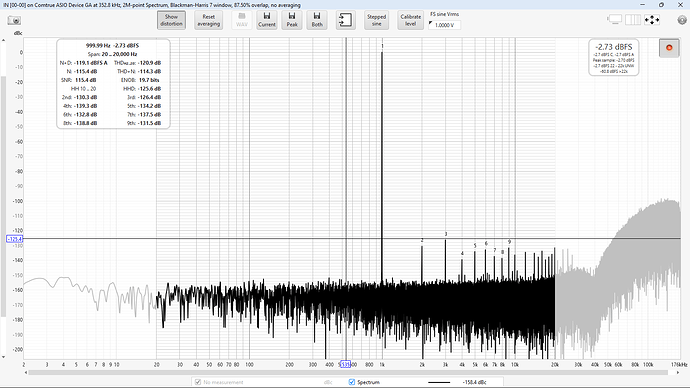690x388 pixels.
Task: Click the -2.73 dBFS level readout
Action: pyautogui.click(x=613, y=47)
